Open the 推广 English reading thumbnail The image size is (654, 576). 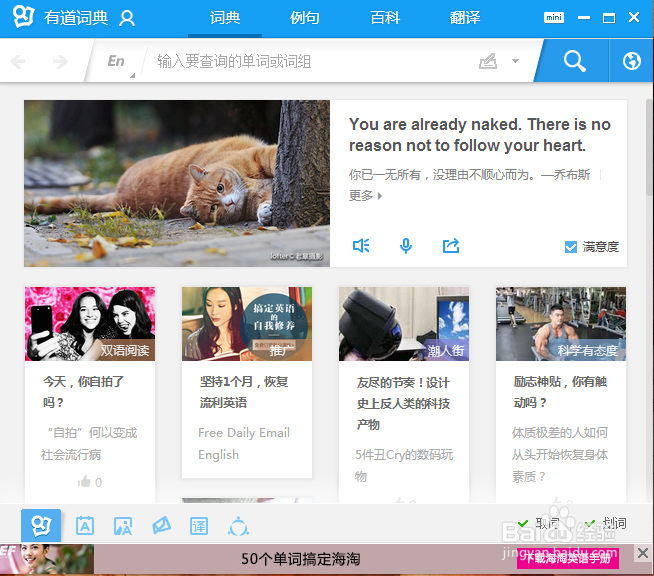click(247, 324)
